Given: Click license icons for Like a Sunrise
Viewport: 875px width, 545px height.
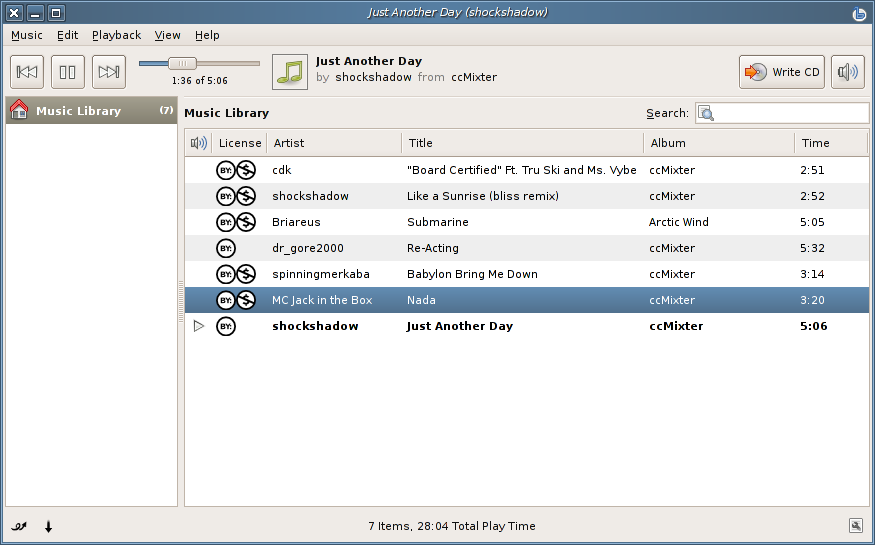Looking at the screenshot, I should point(236,196).
